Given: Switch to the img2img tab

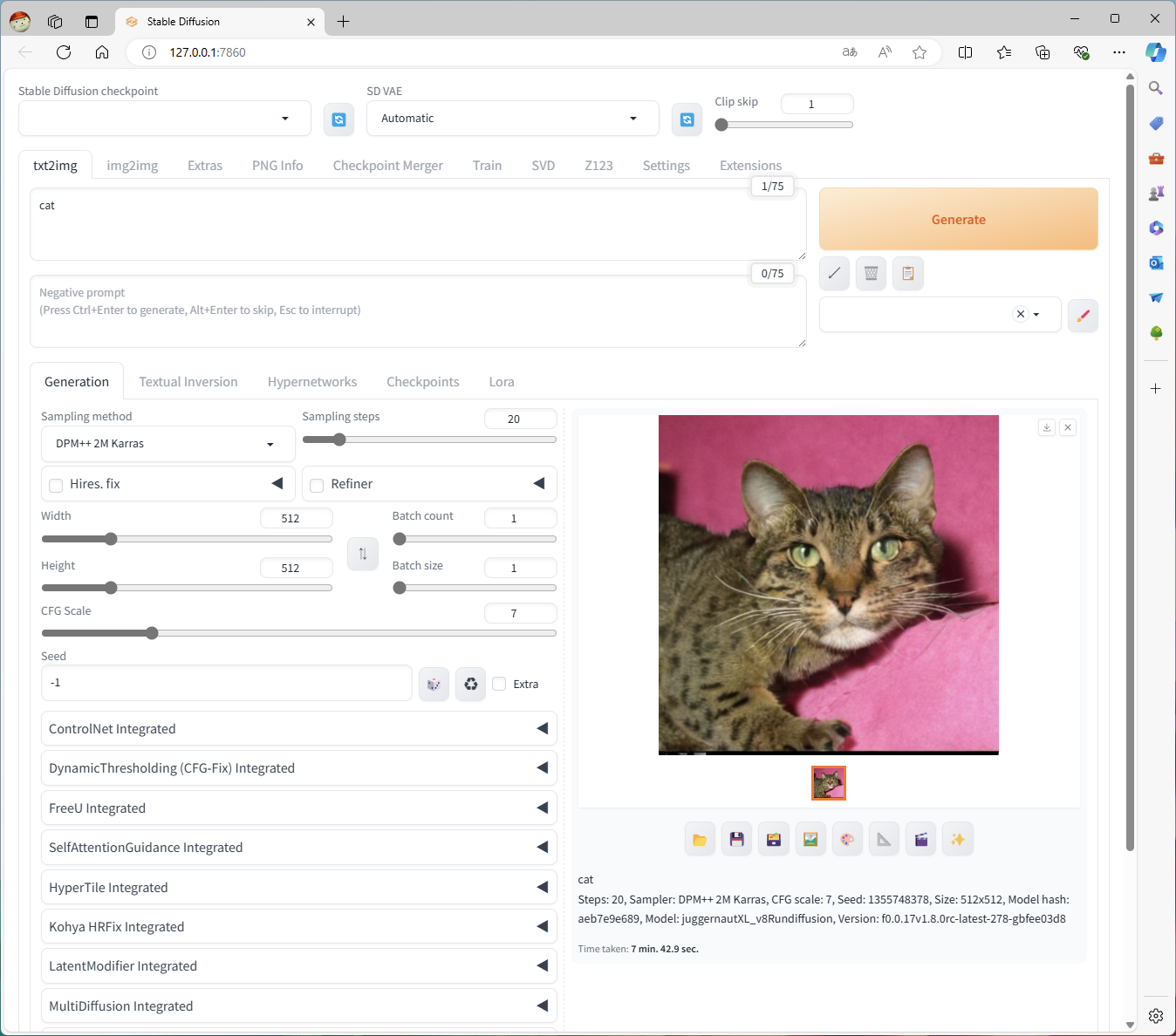Looking at the screenshot, I should coord(133,166).
